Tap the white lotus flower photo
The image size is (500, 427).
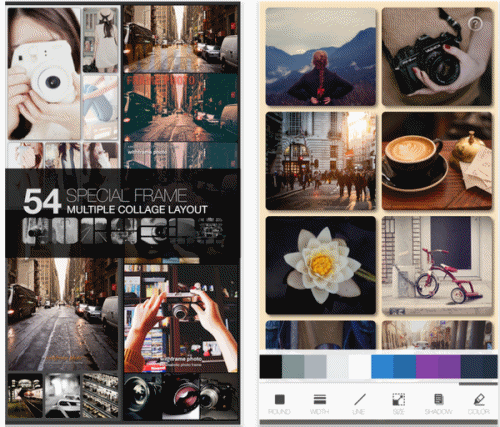pyautogui.click(x=321, y=265)
